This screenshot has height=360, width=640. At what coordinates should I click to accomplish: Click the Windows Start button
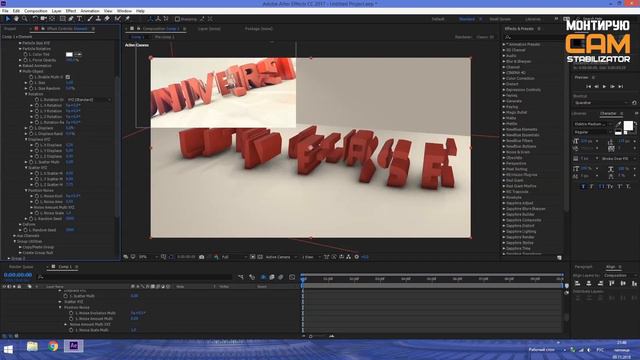tap(8, 349)
